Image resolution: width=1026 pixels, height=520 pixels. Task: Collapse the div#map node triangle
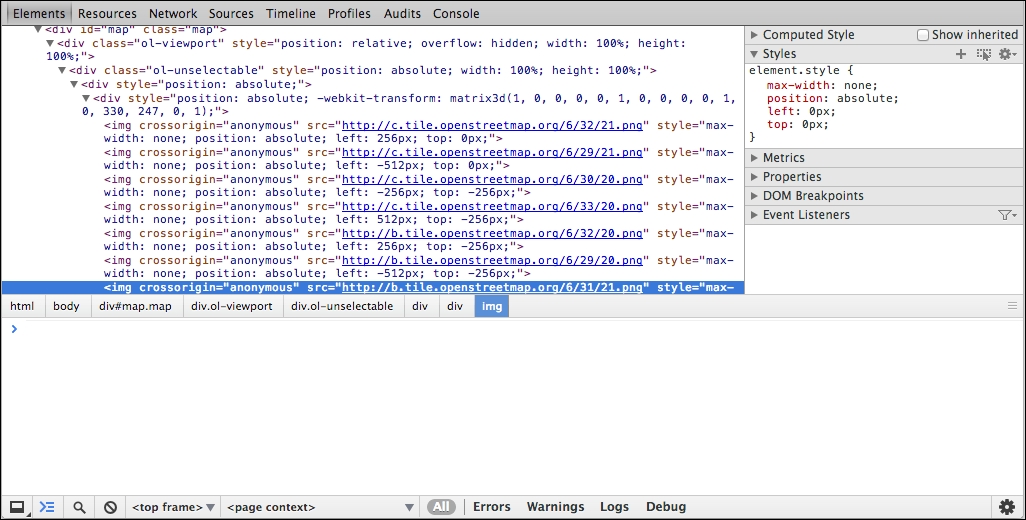pyautogui.click(x=38, y=29)
